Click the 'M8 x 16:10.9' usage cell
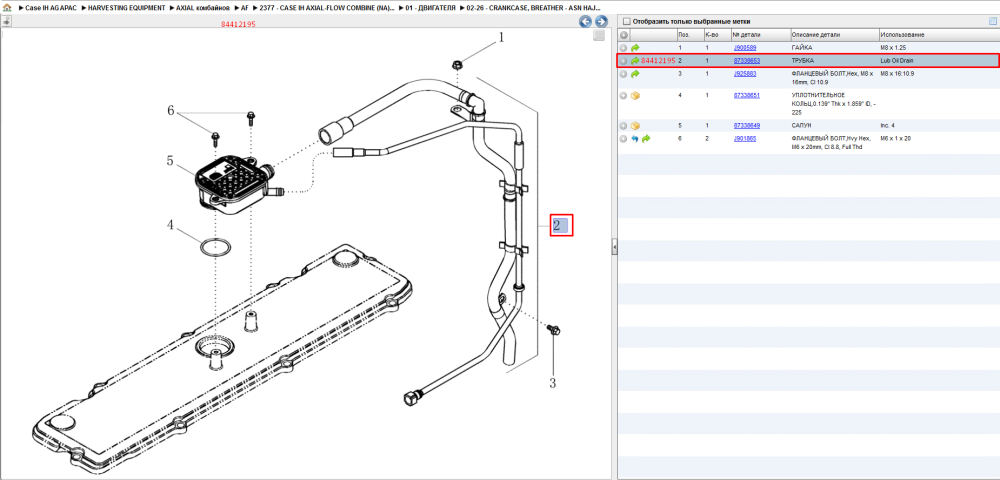 click(897, 74)
